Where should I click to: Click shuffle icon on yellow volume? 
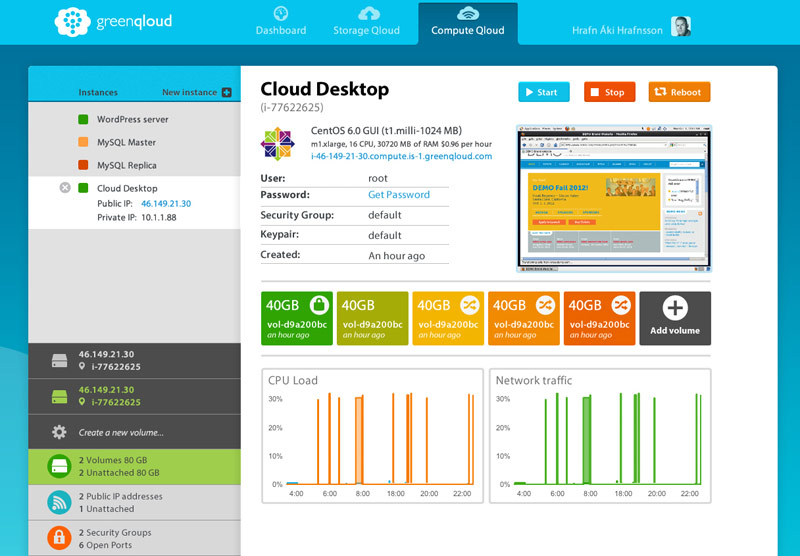(470, 306)
